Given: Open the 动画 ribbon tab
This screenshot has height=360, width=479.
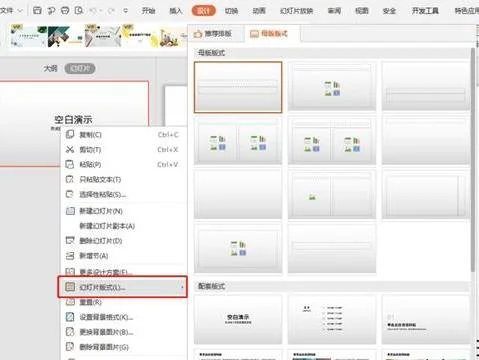Looking at the screenshot, I should click(259, 11).
